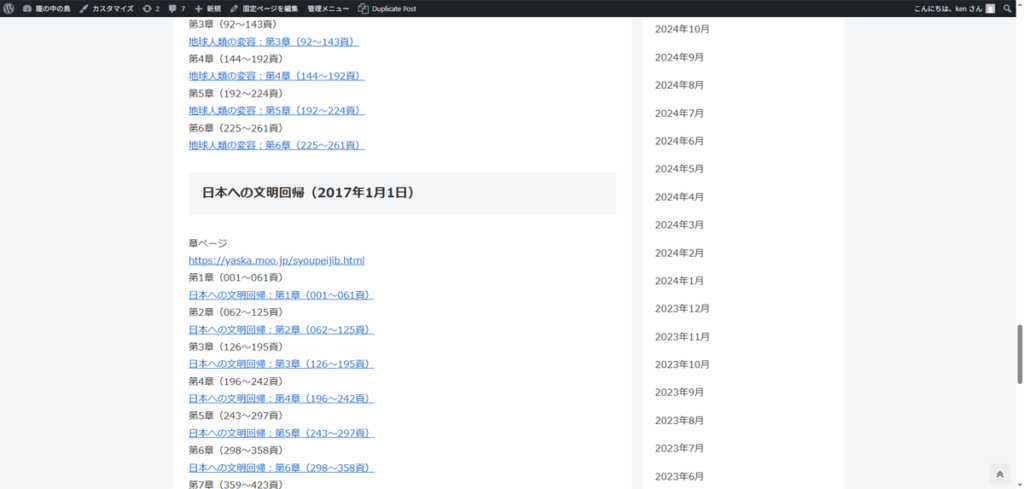This screenshot has width=1024, height=489.
Task: Open 日本への文明回帰 第1章 link
Action: (x=281, y=295)
